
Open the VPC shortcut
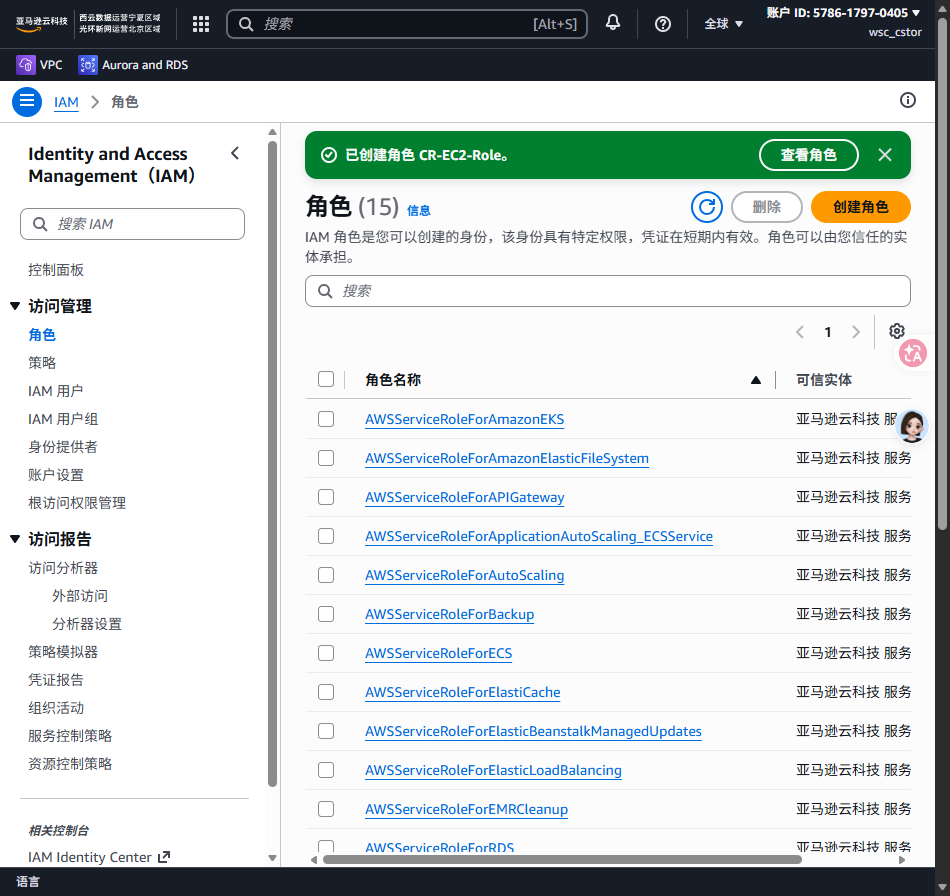point(39,65)
